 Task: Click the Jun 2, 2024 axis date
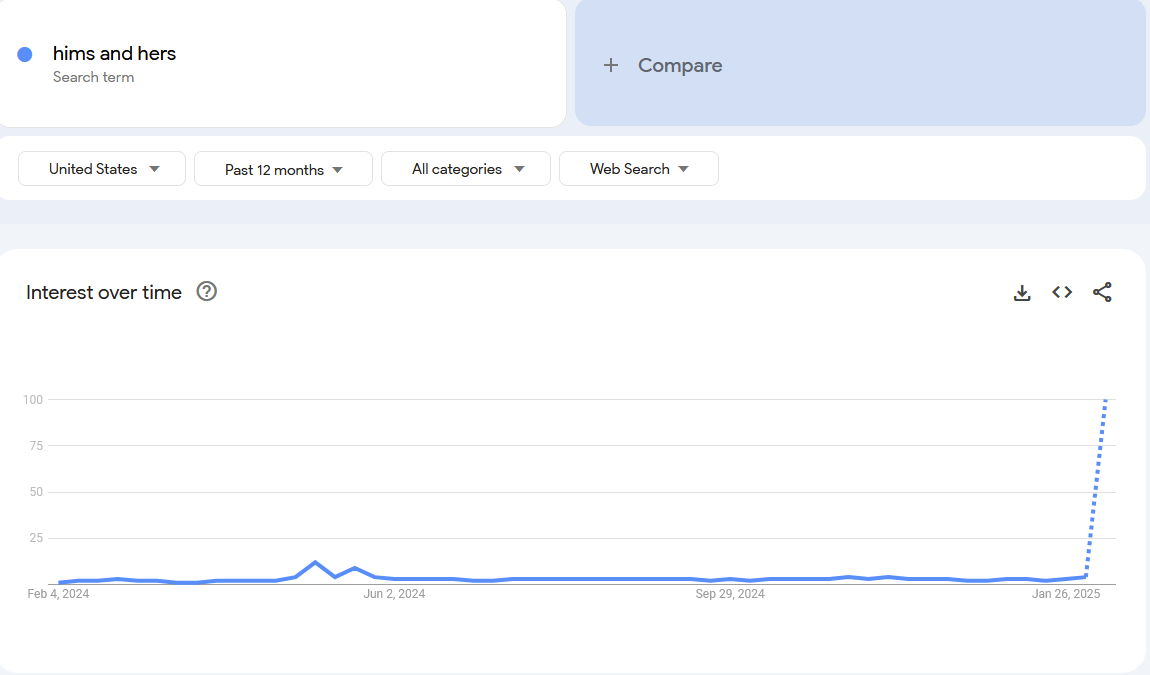(394, 594)
